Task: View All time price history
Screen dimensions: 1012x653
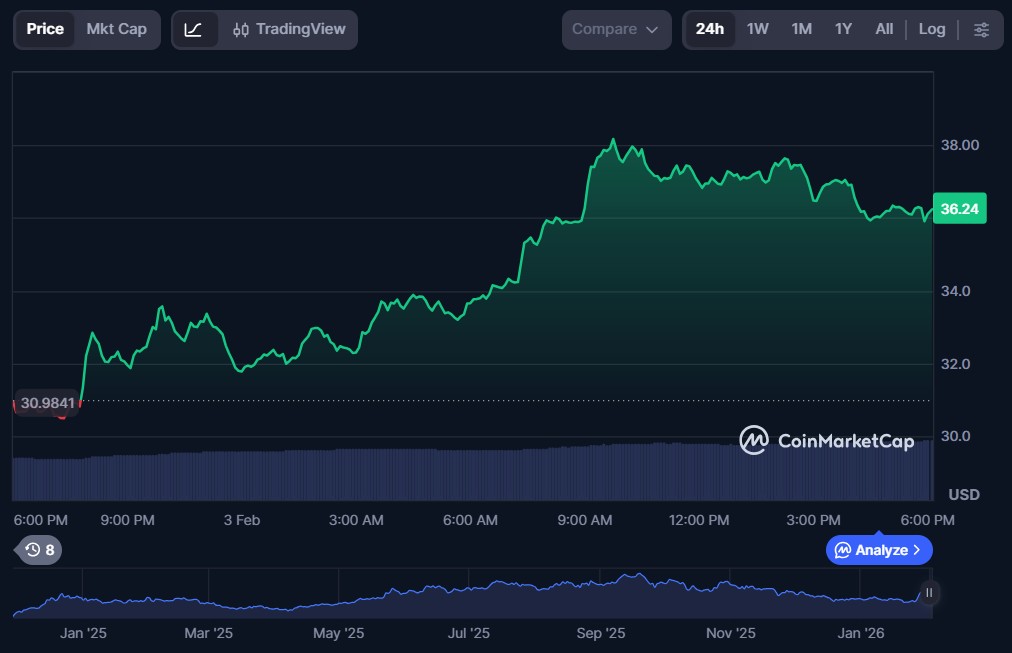Action: click(884, 29)
